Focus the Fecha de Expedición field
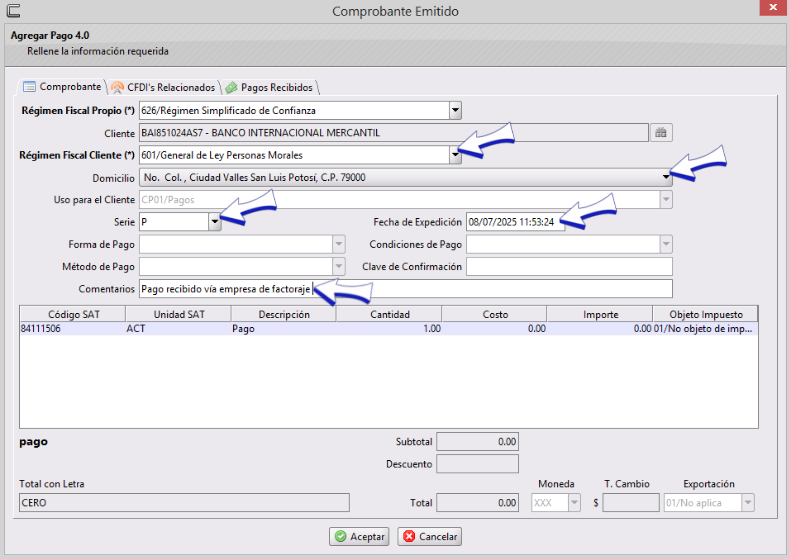The image size is (789, 559). coord(515,222)
